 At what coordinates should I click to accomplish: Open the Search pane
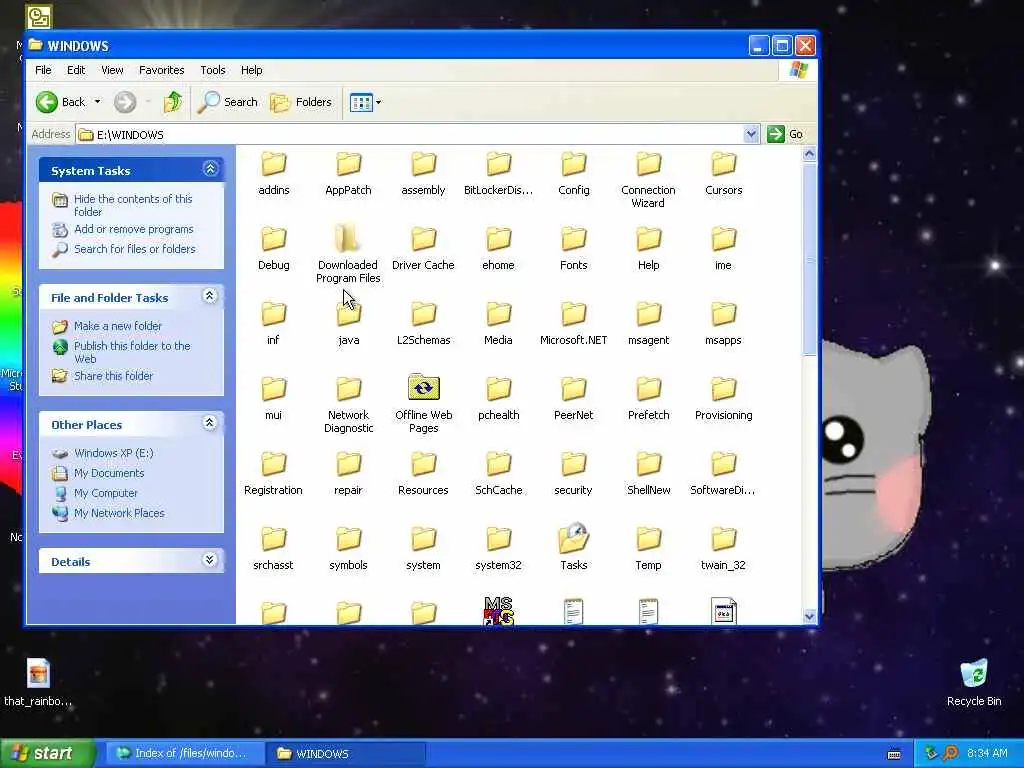(x=228, y=102)
